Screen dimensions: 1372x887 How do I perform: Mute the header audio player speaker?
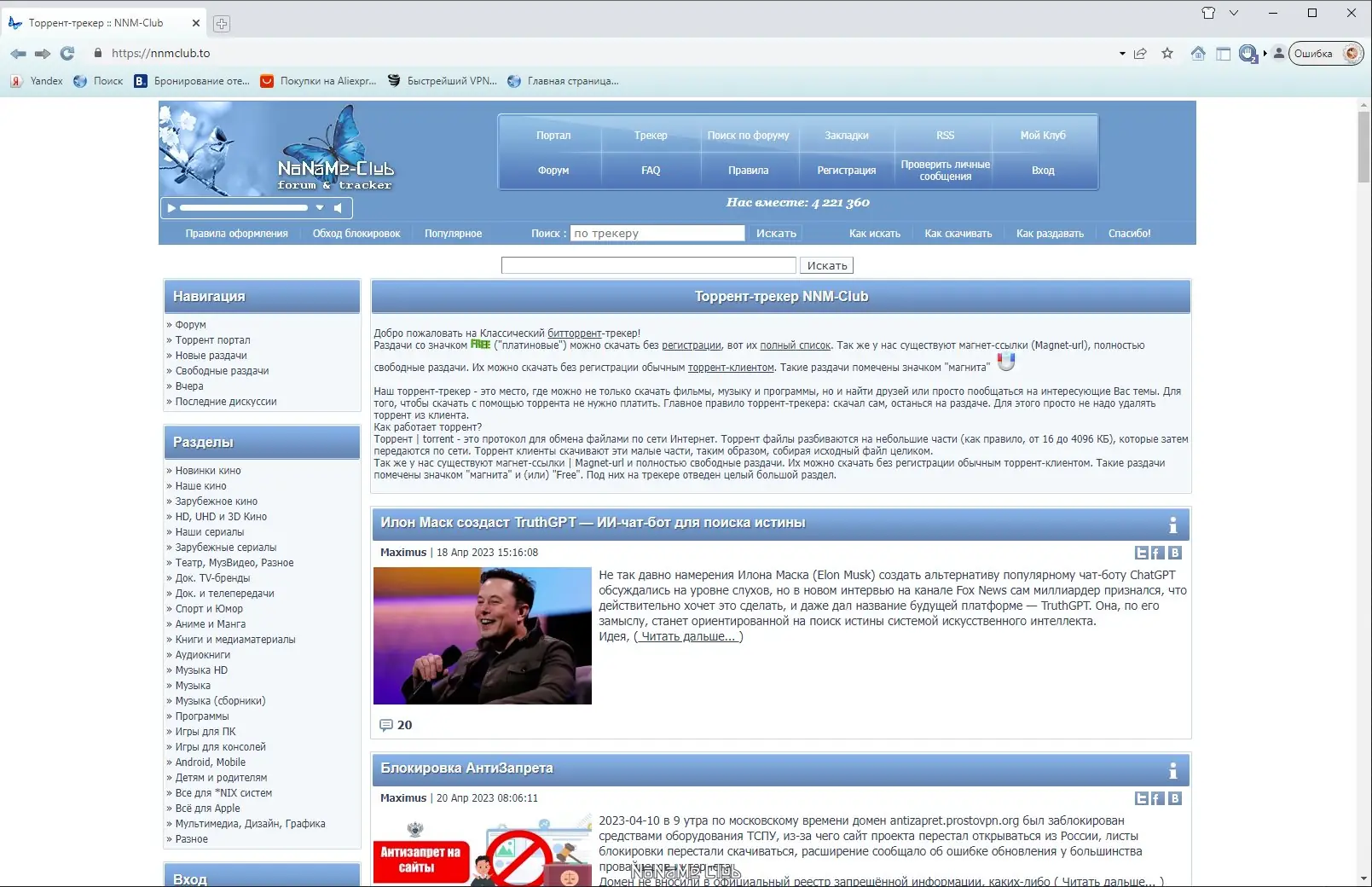click(338, 208)
